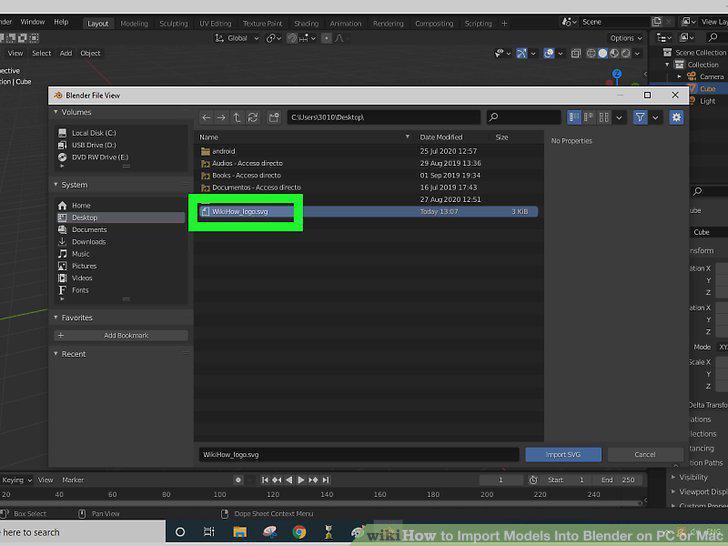728x546 pixels.
Task: Go back to previous folder in File View
Action: click(206, 117)
